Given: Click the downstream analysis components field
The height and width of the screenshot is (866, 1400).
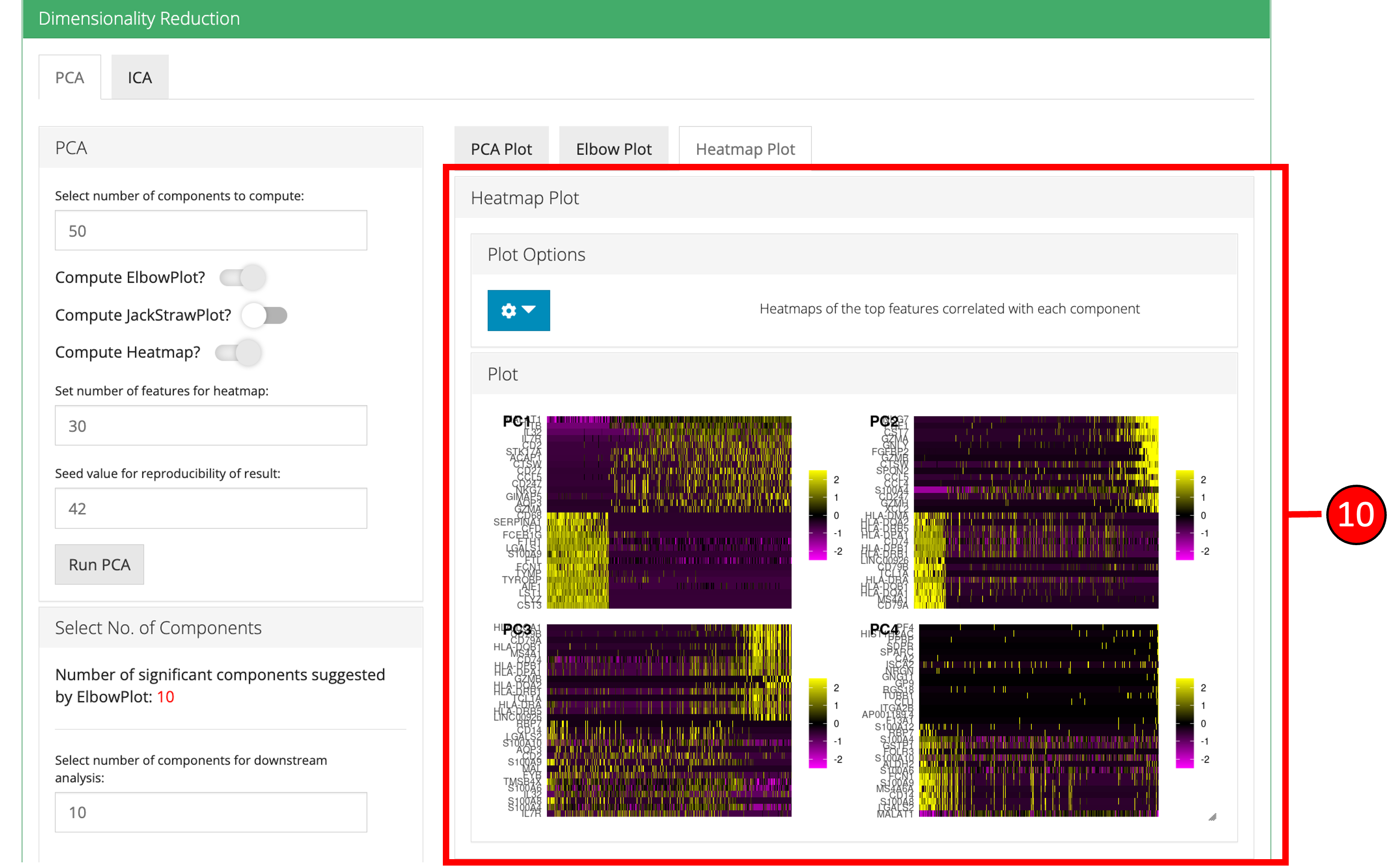Looking at the screenshot, I should click(x=210, y=812).
